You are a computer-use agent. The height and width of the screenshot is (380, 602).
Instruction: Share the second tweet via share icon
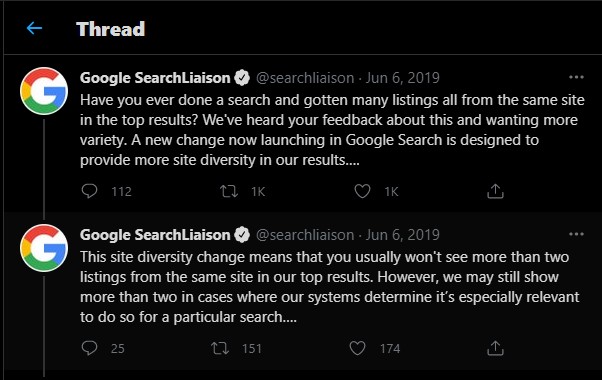[495, 348]
